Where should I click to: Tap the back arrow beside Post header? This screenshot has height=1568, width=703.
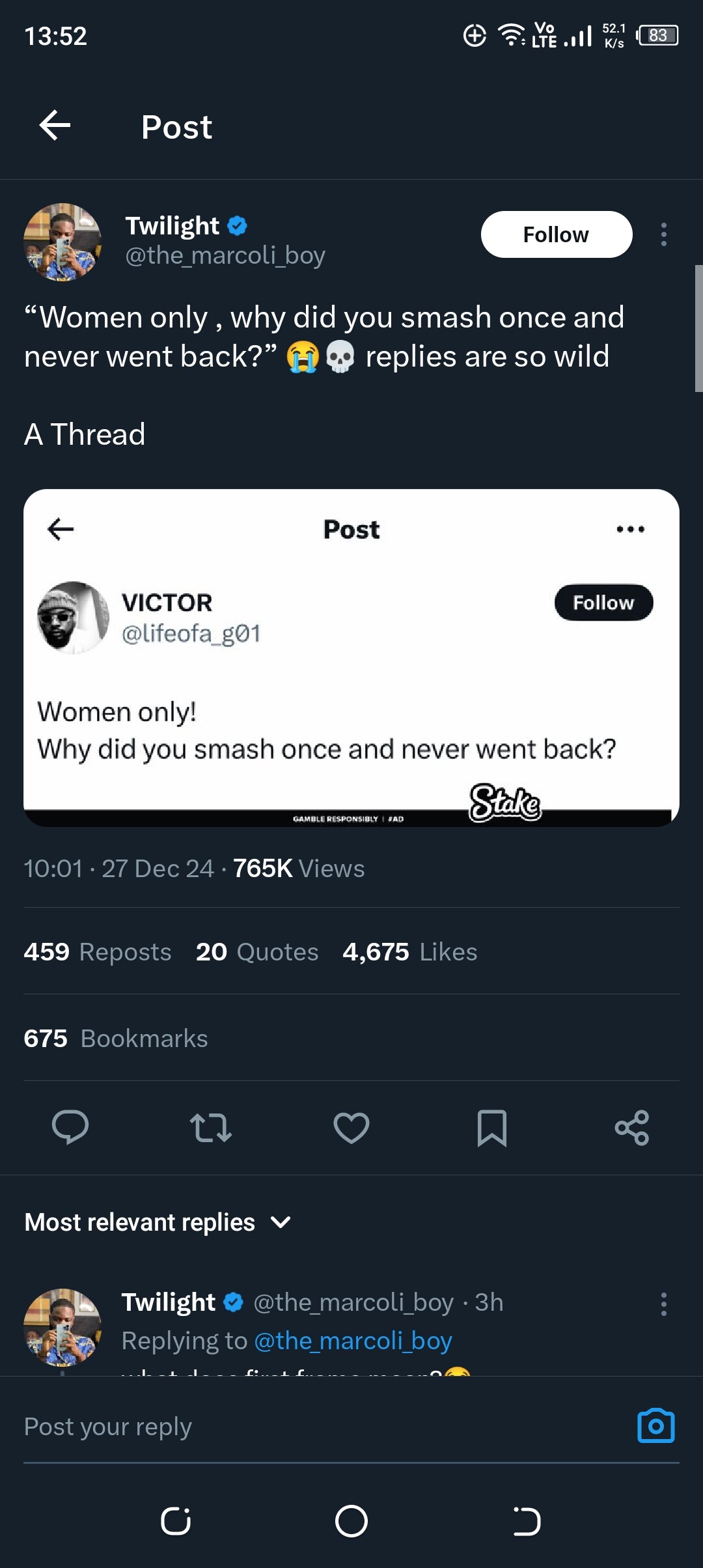pyautogui.click(x=55, y=126)
